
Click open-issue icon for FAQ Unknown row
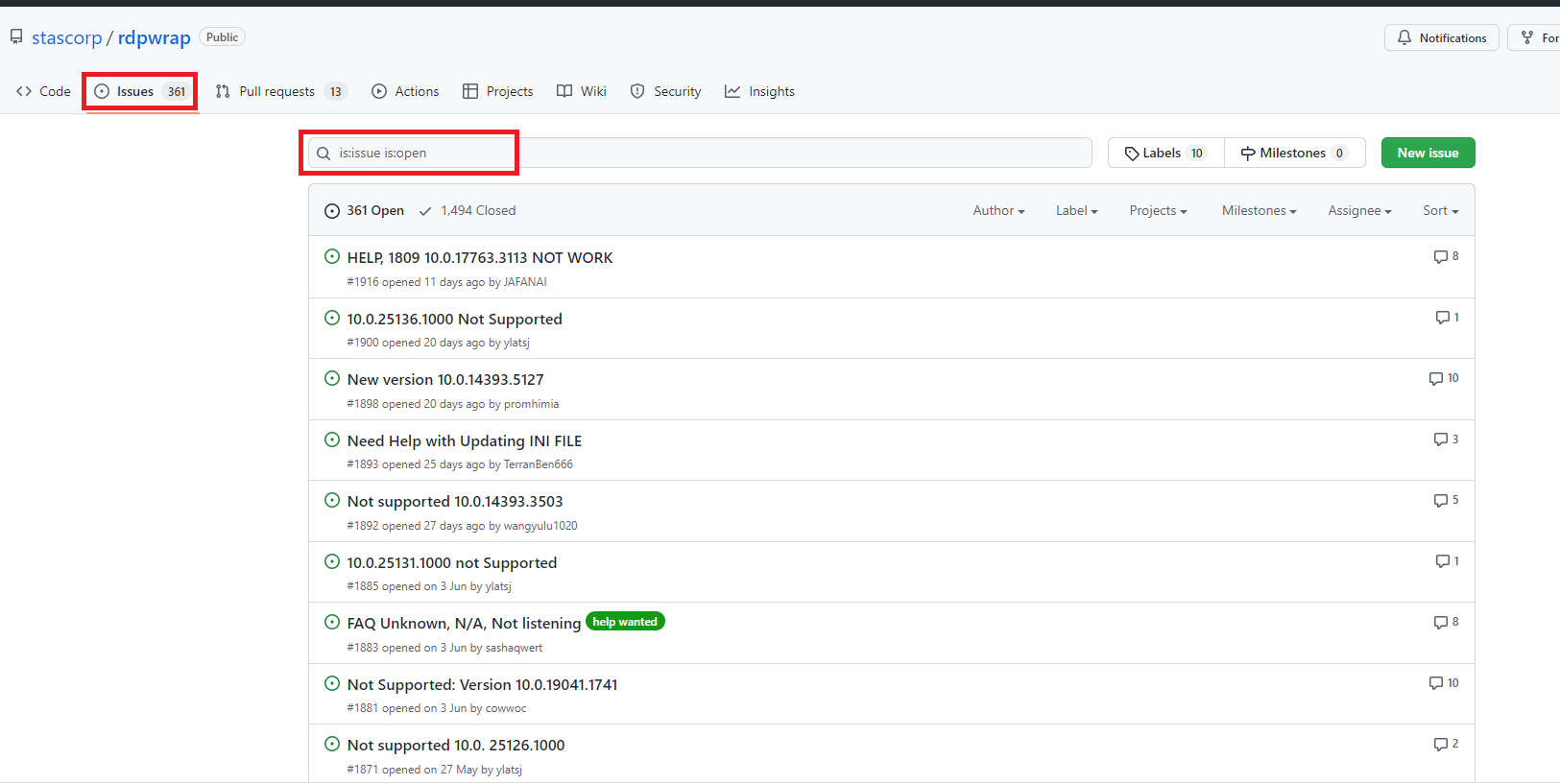(332, 622)
